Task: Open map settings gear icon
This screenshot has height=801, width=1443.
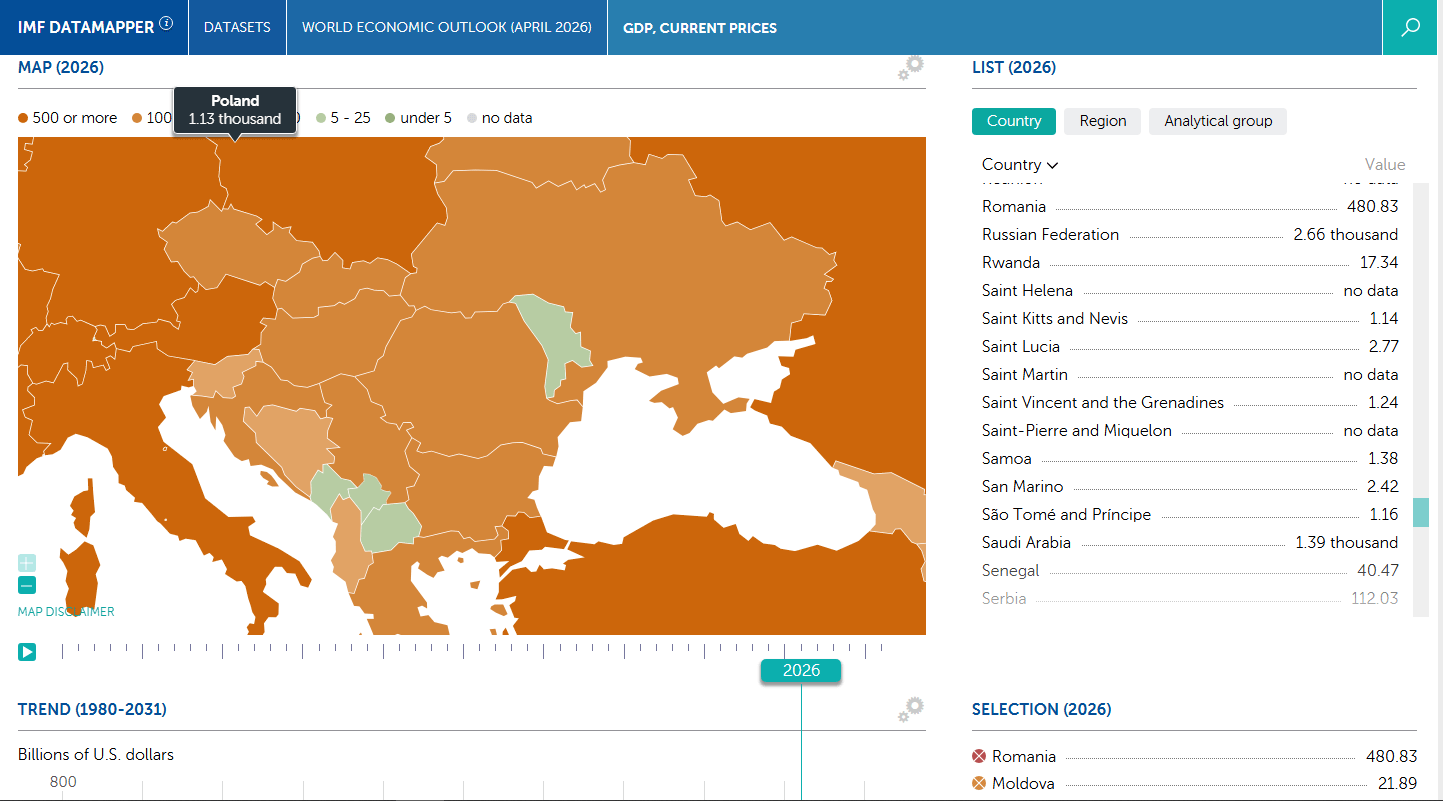Action: point(910,68)
